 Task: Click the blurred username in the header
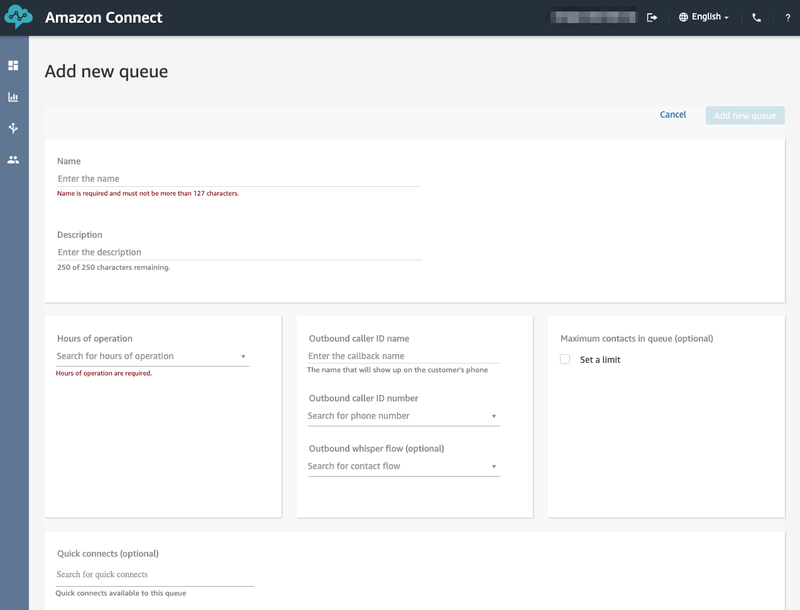[x=593, y=17]
